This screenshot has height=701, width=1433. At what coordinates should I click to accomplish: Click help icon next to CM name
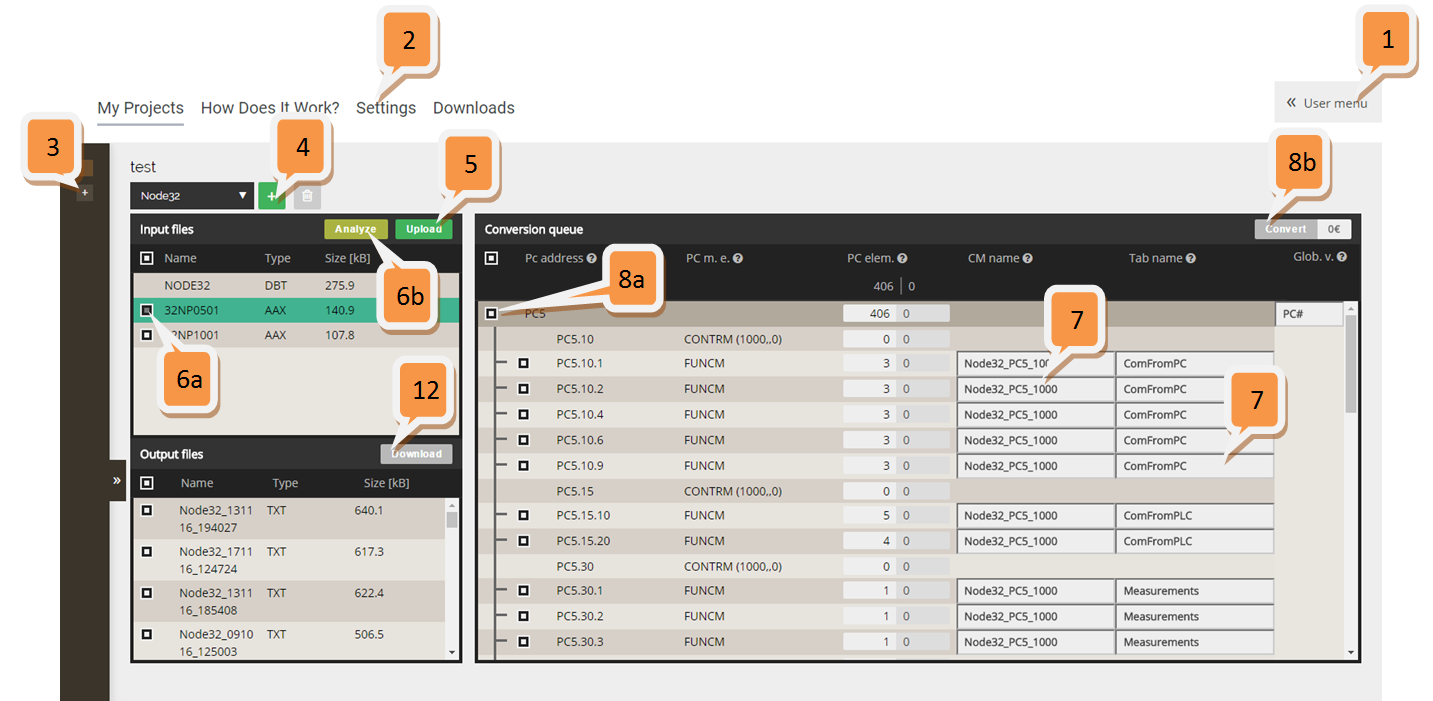pyautogui.click(x=1027, y=258)
